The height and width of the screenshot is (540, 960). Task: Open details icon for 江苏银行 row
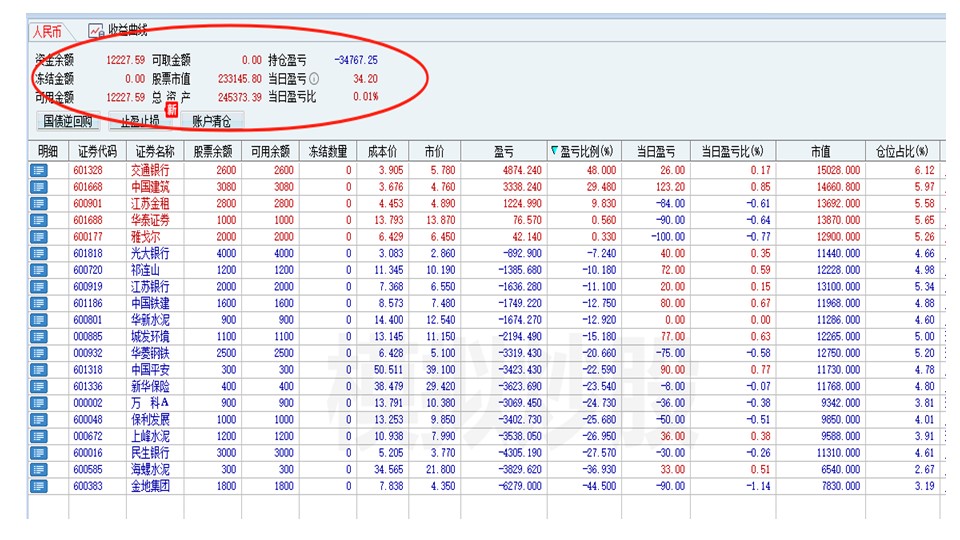(39, 287)
